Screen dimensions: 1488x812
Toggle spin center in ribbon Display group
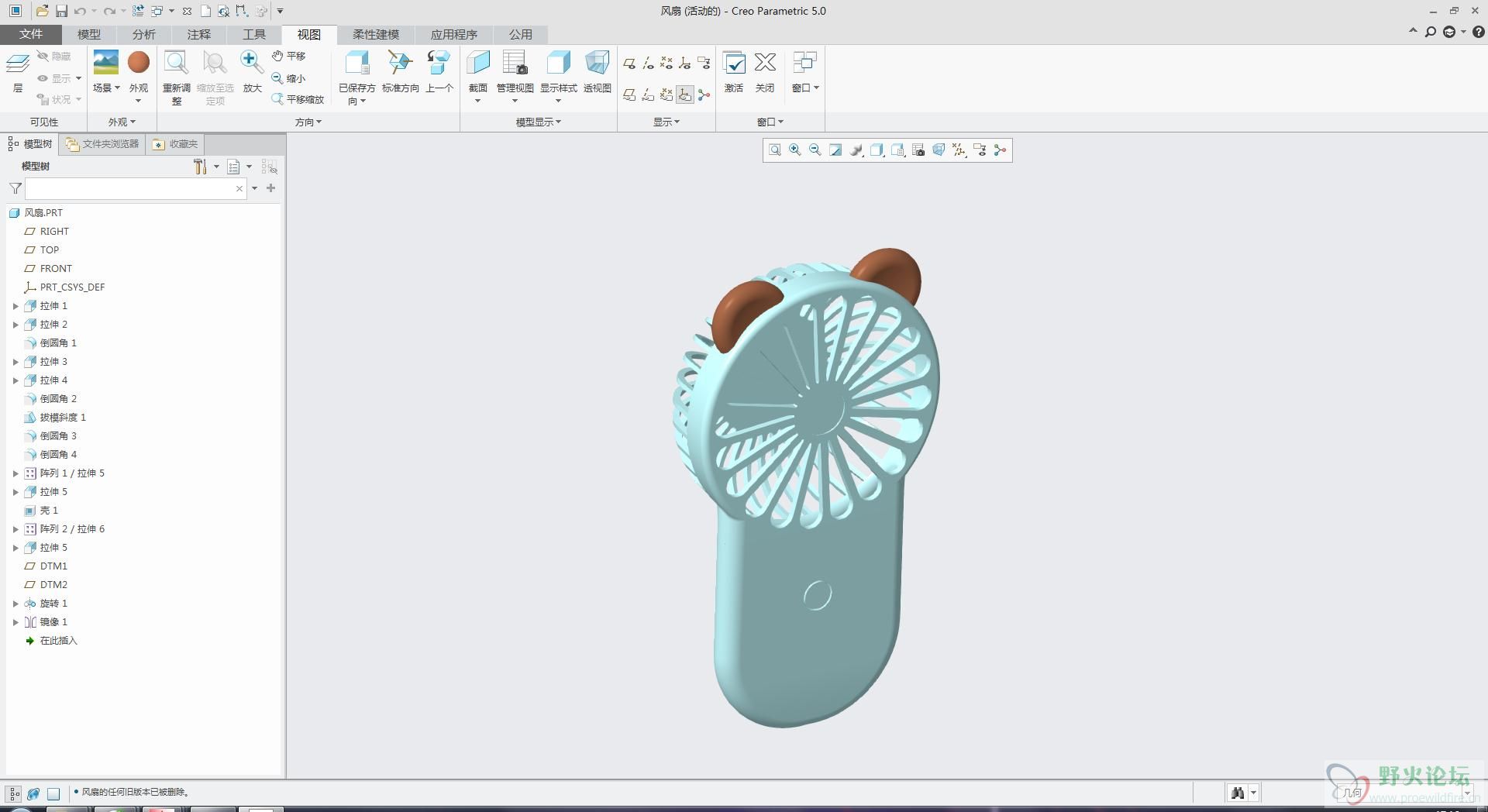(x=704, y=95)
